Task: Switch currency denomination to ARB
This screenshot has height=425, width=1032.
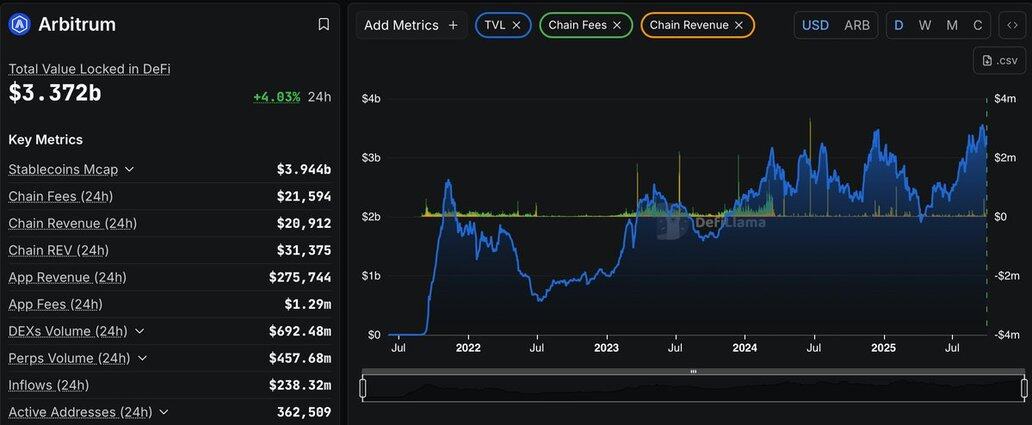Action: (857, 25)
